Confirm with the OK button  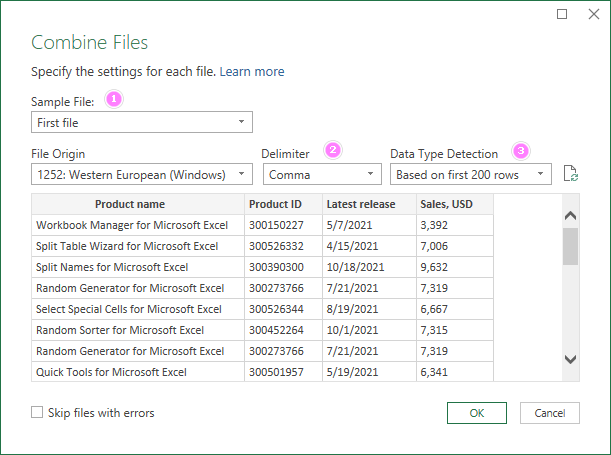(477, 413)
